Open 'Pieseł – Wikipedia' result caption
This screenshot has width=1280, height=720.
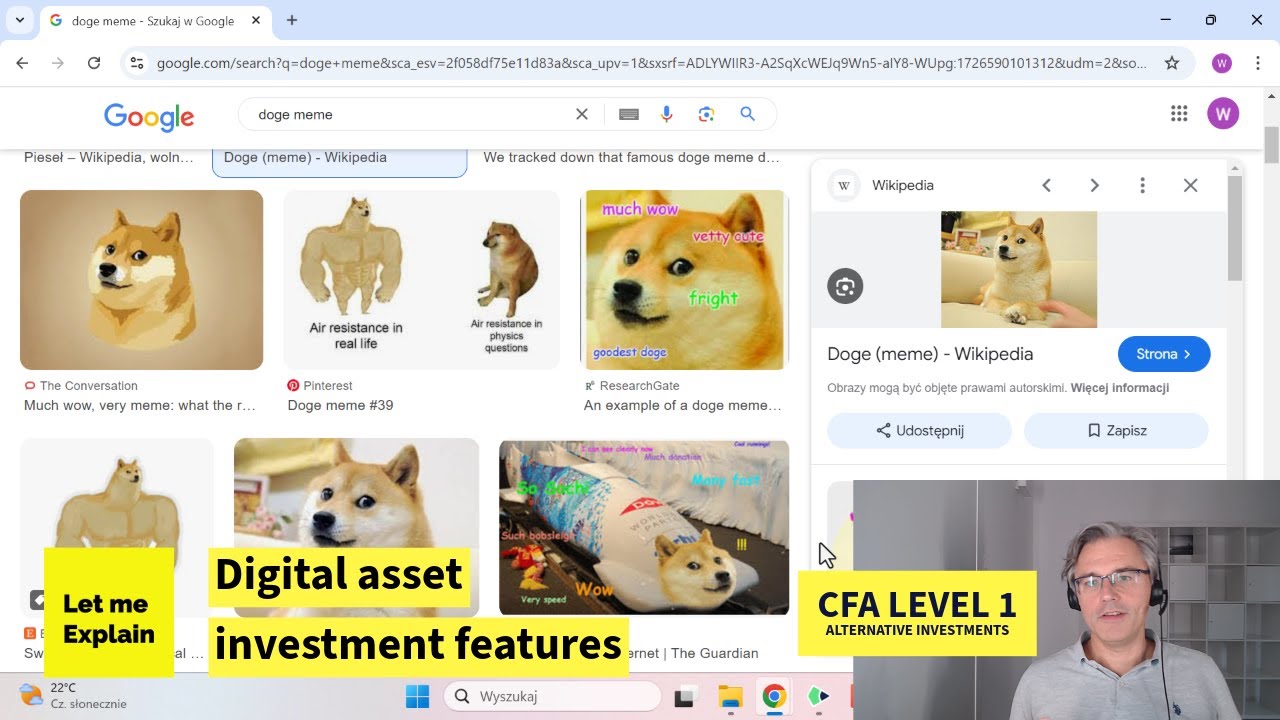coord(109,157)
